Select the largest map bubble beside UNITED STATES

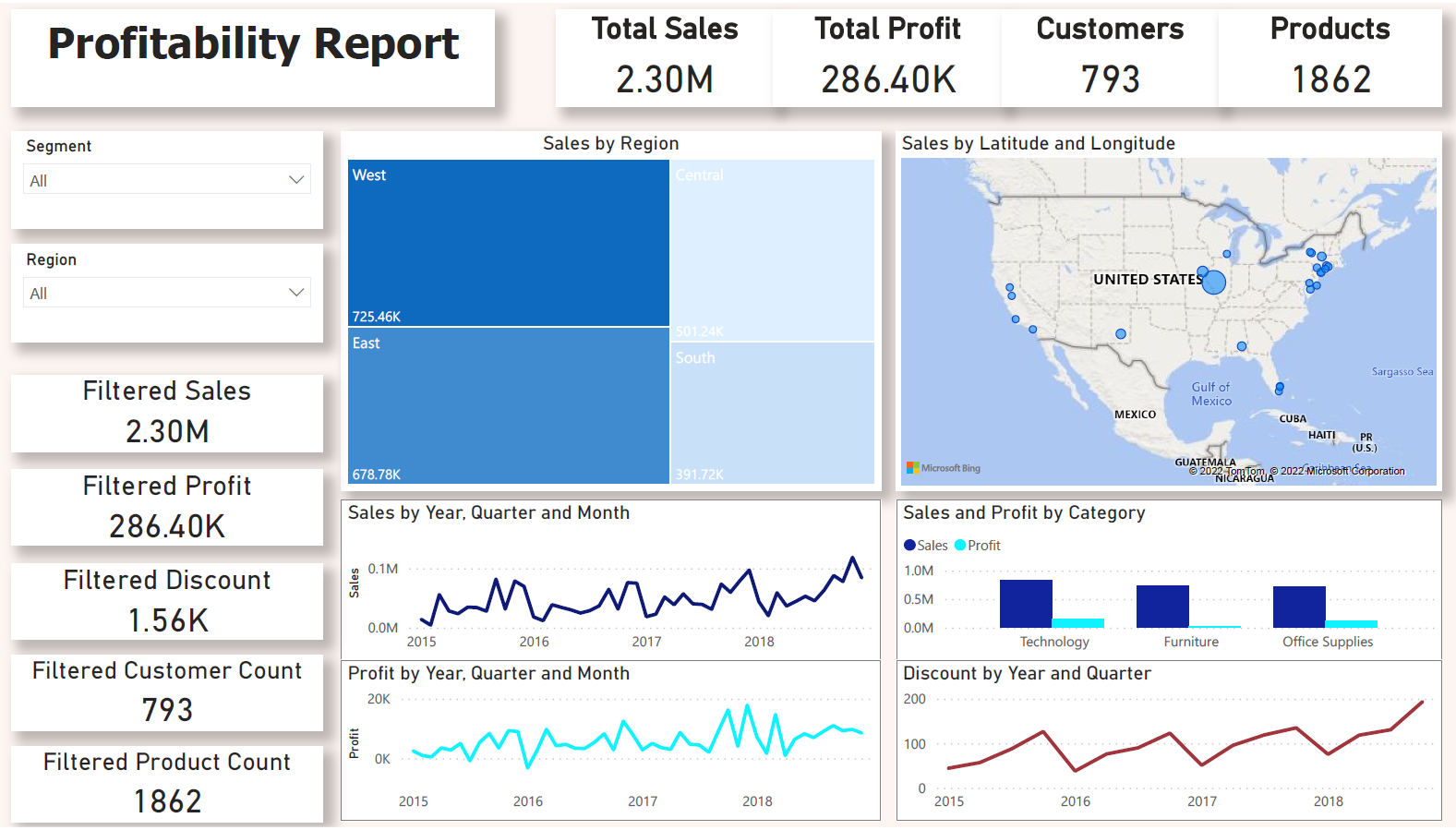pos(1214,282)
